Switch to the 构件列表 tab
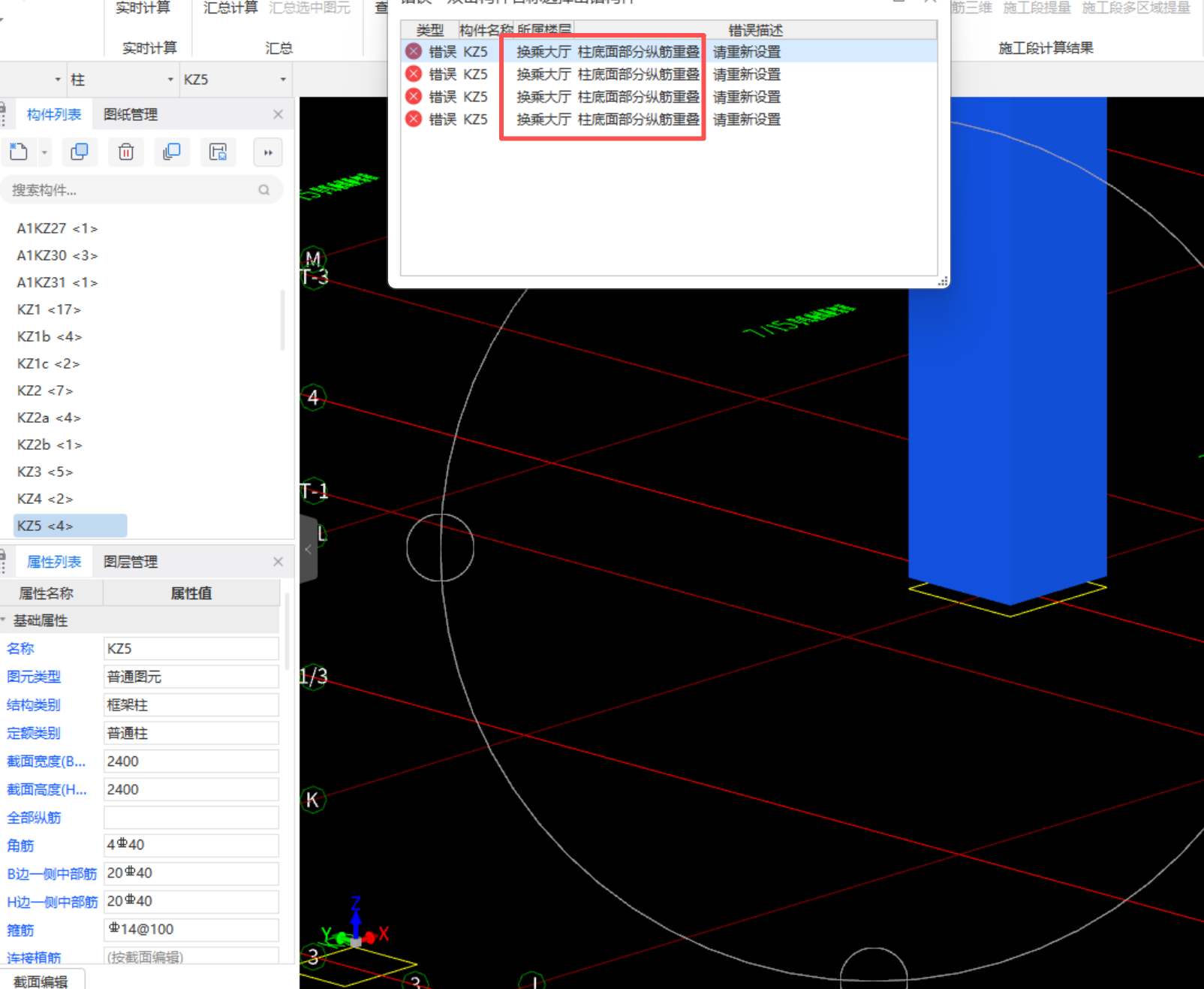Screen dimensions: 1204x989 [53, 114]
